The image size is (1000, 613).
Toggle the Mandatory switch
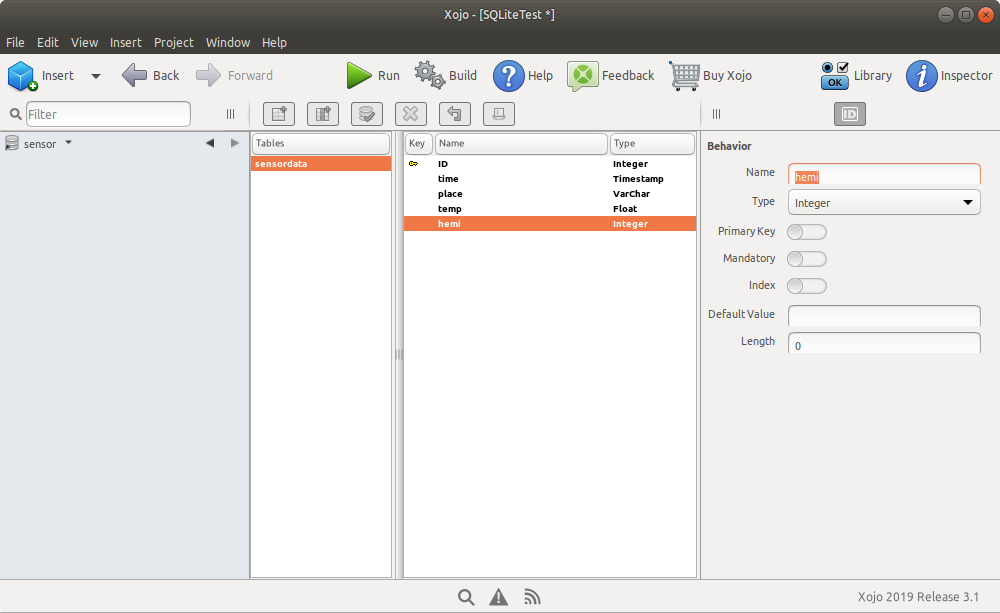(807, 258)
